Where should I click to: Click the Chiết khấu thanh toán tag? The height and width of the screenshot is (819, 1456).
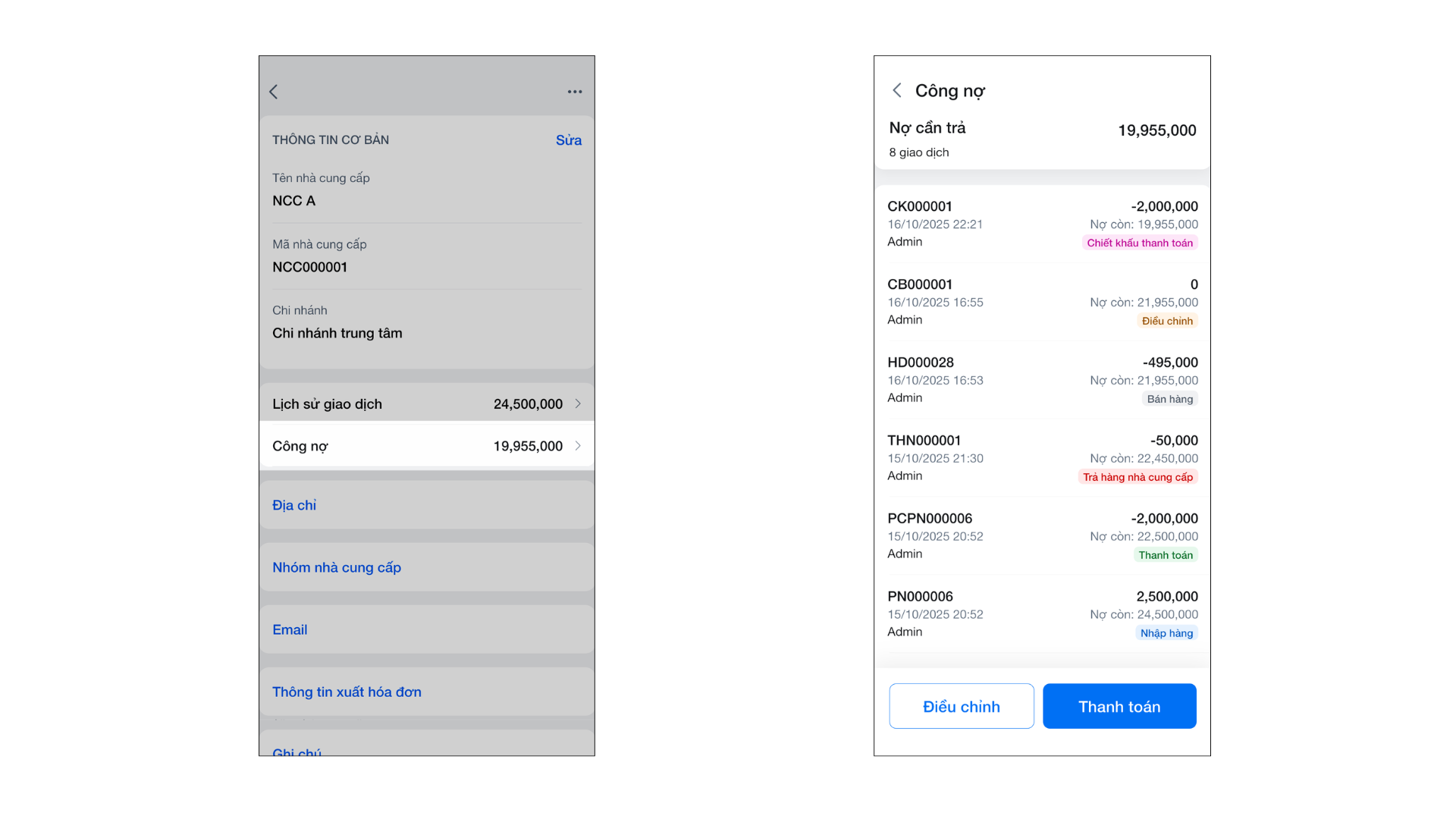pos(1139,243)
